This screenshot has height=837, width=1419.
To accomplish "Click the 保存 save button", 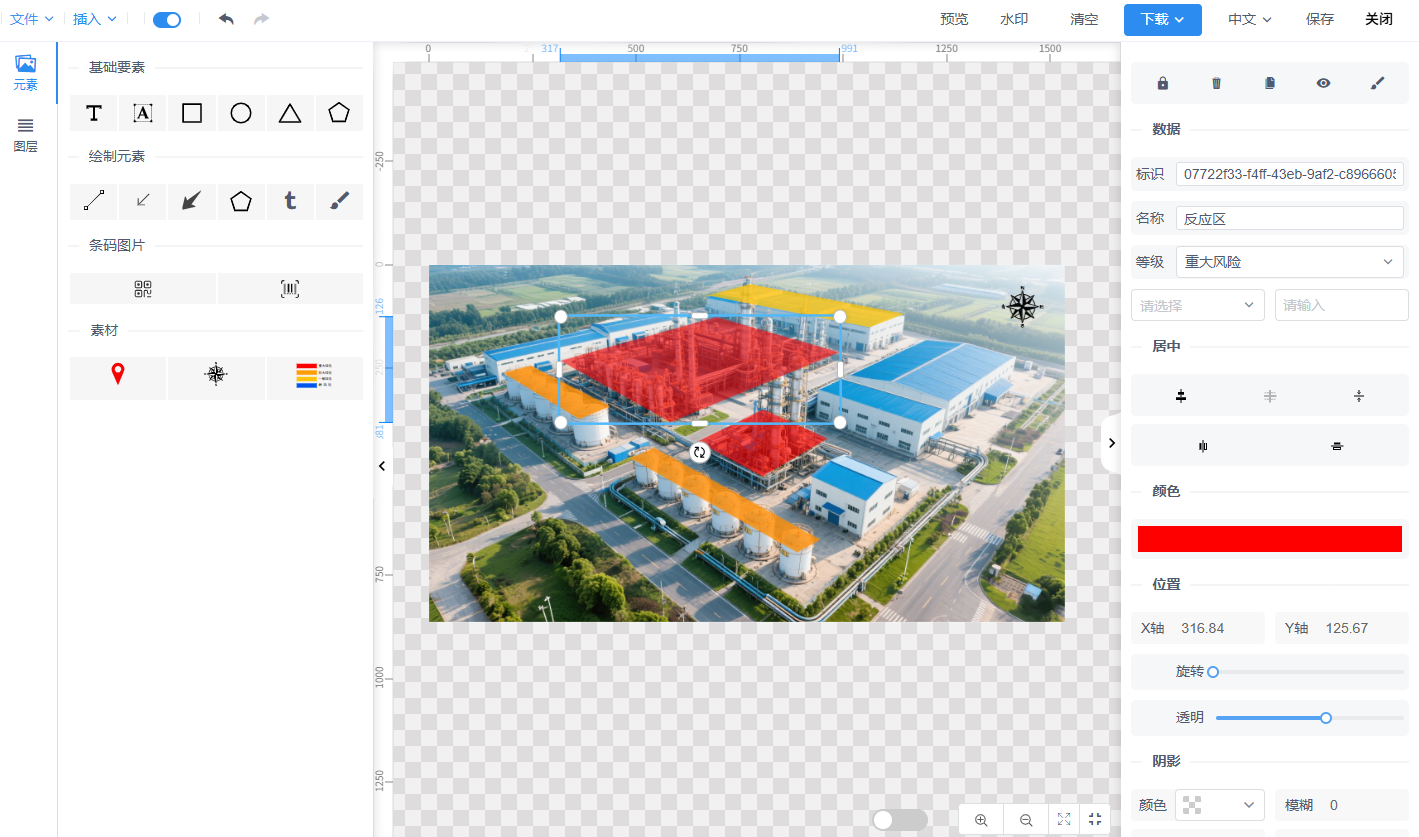I will (1319, 19).
